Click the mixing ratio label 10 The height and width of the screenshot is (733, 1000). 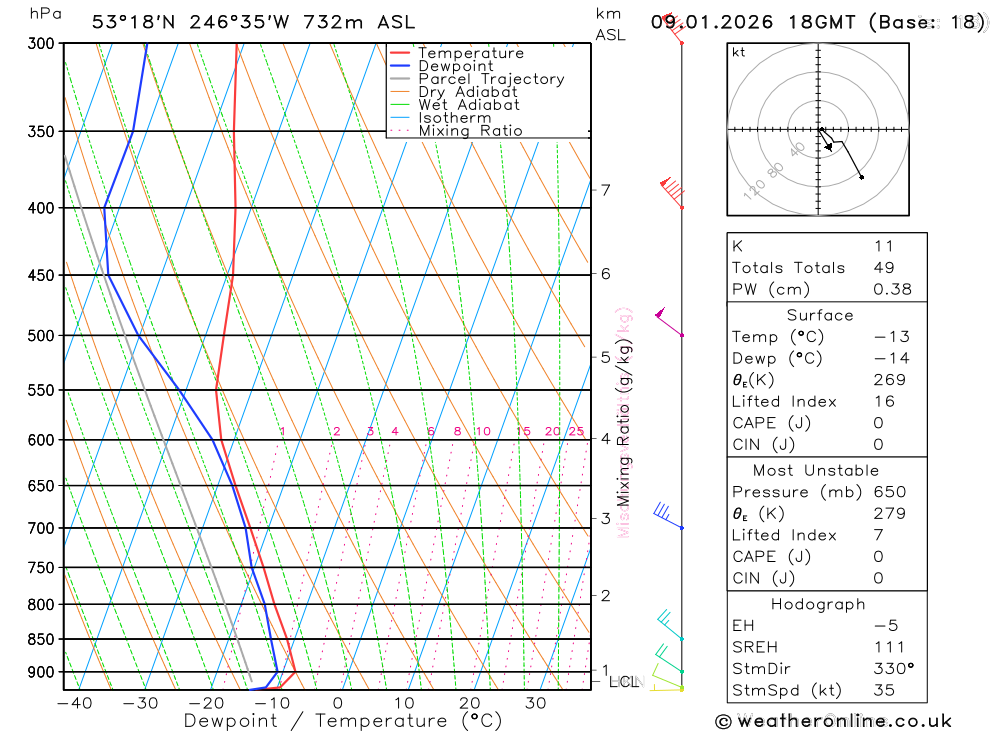coord(483,432)
